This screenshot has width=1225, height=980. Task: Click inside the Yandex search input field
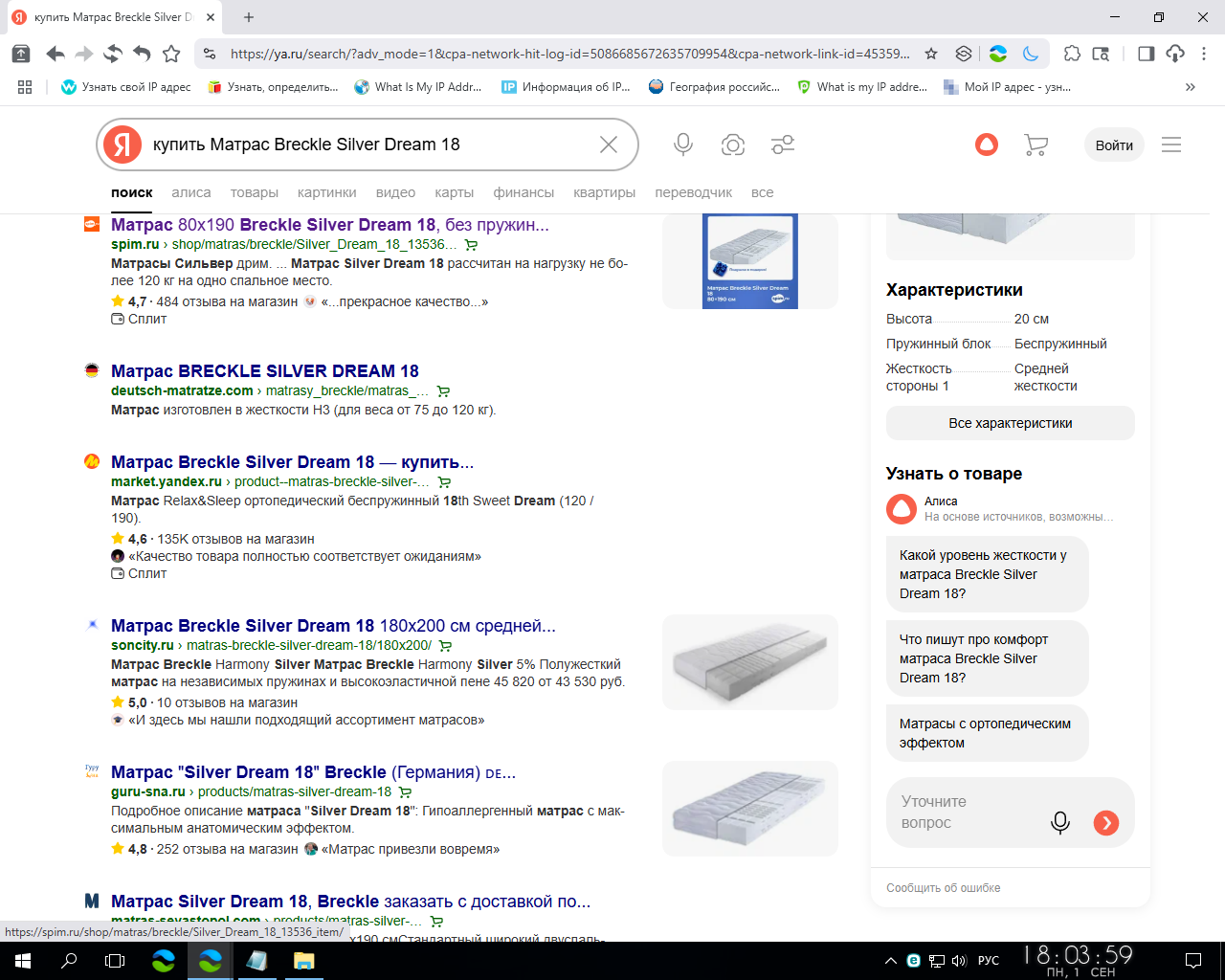(368, 145)
